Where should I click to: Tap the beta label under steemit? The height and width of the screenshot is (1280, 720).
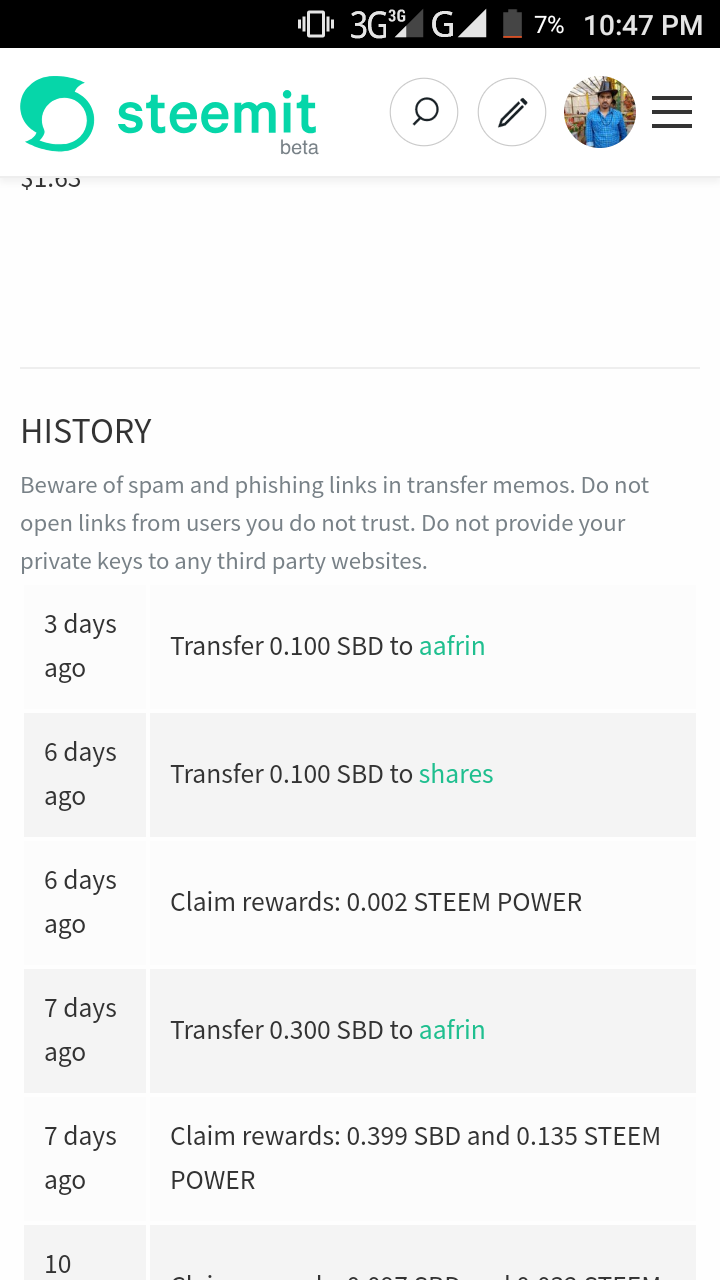299,148
